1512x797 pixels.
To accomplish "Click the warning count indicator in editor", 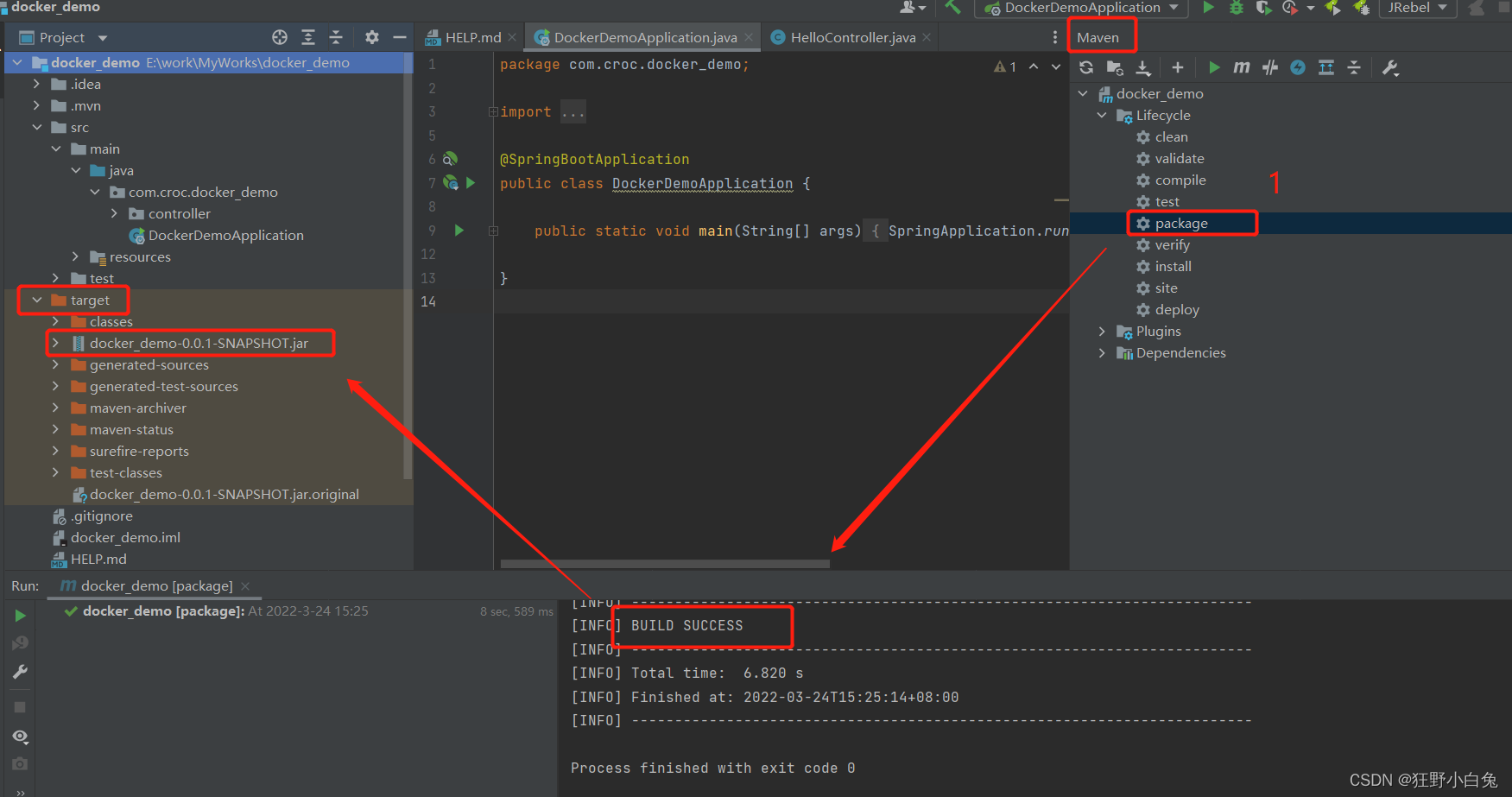I will [x=1005, y=66].
